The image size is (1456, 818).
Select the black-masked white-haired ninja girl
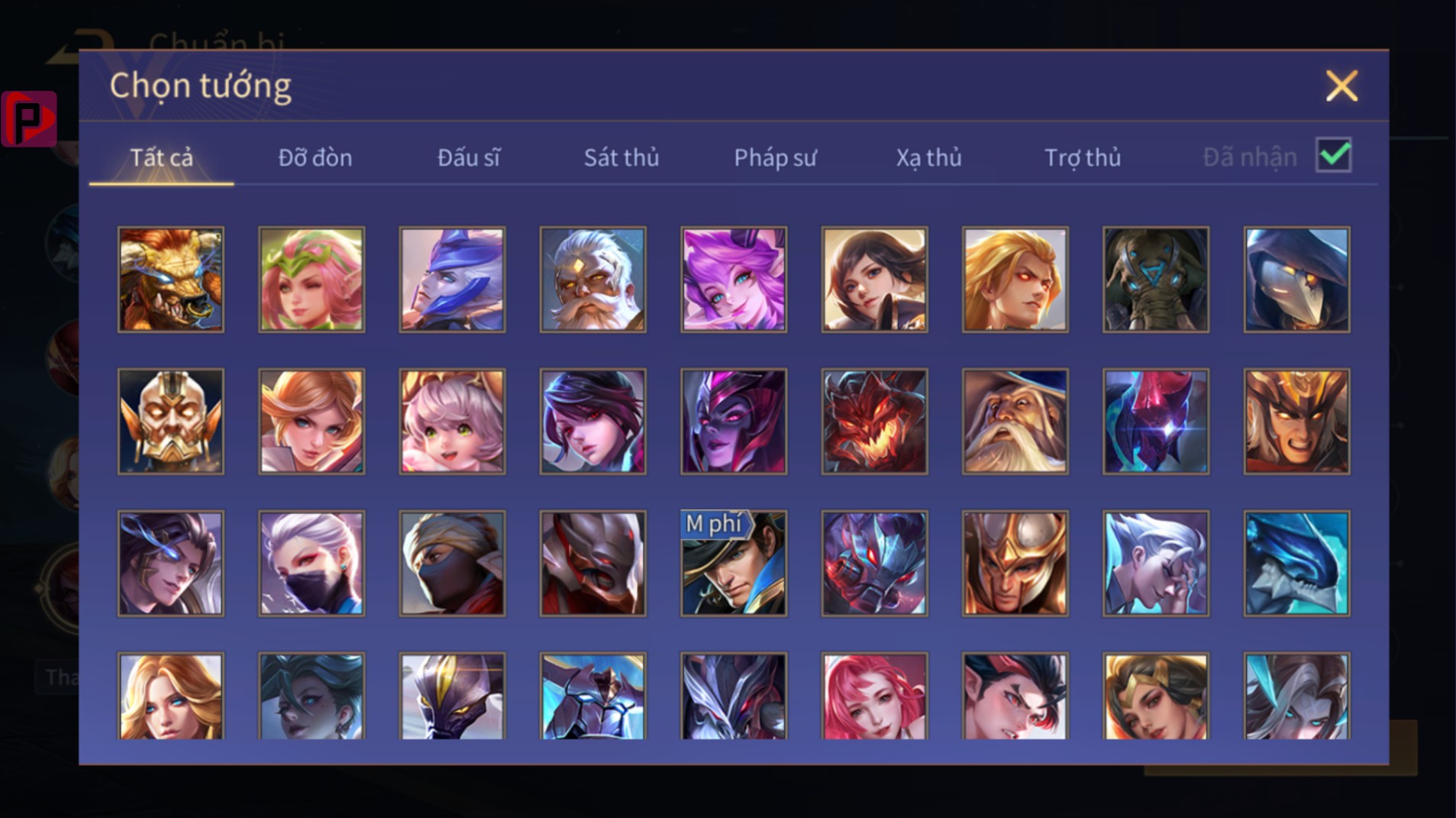pos(312,564)
